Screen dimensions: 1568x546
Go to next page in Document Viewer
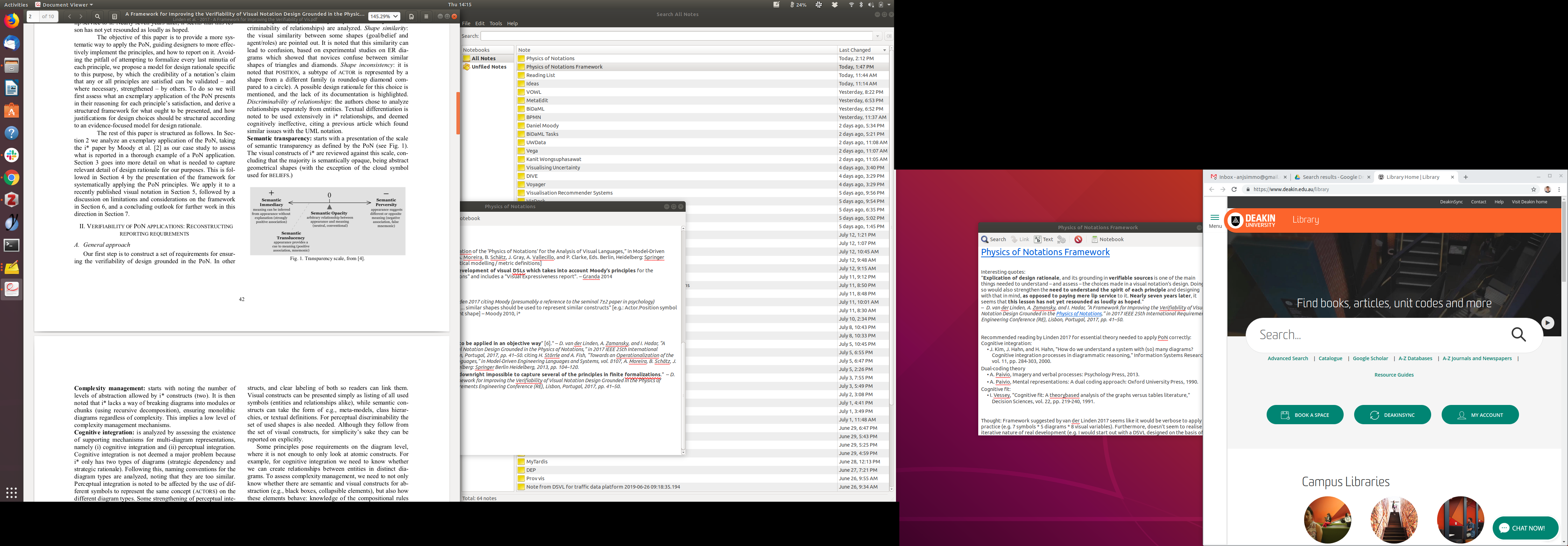[x=81, y=16]
